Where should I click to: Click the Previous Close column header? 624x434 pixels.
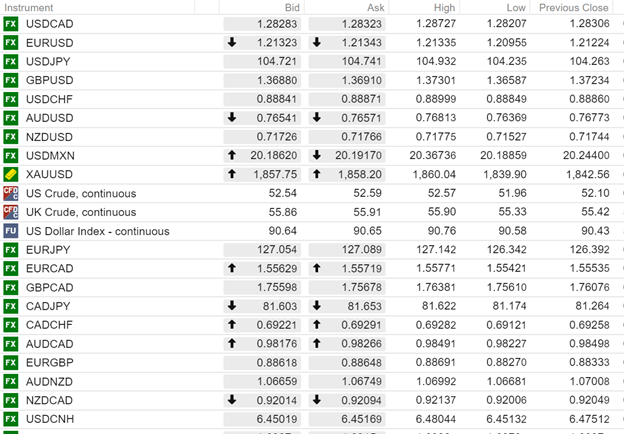click(x=573, y=7)
